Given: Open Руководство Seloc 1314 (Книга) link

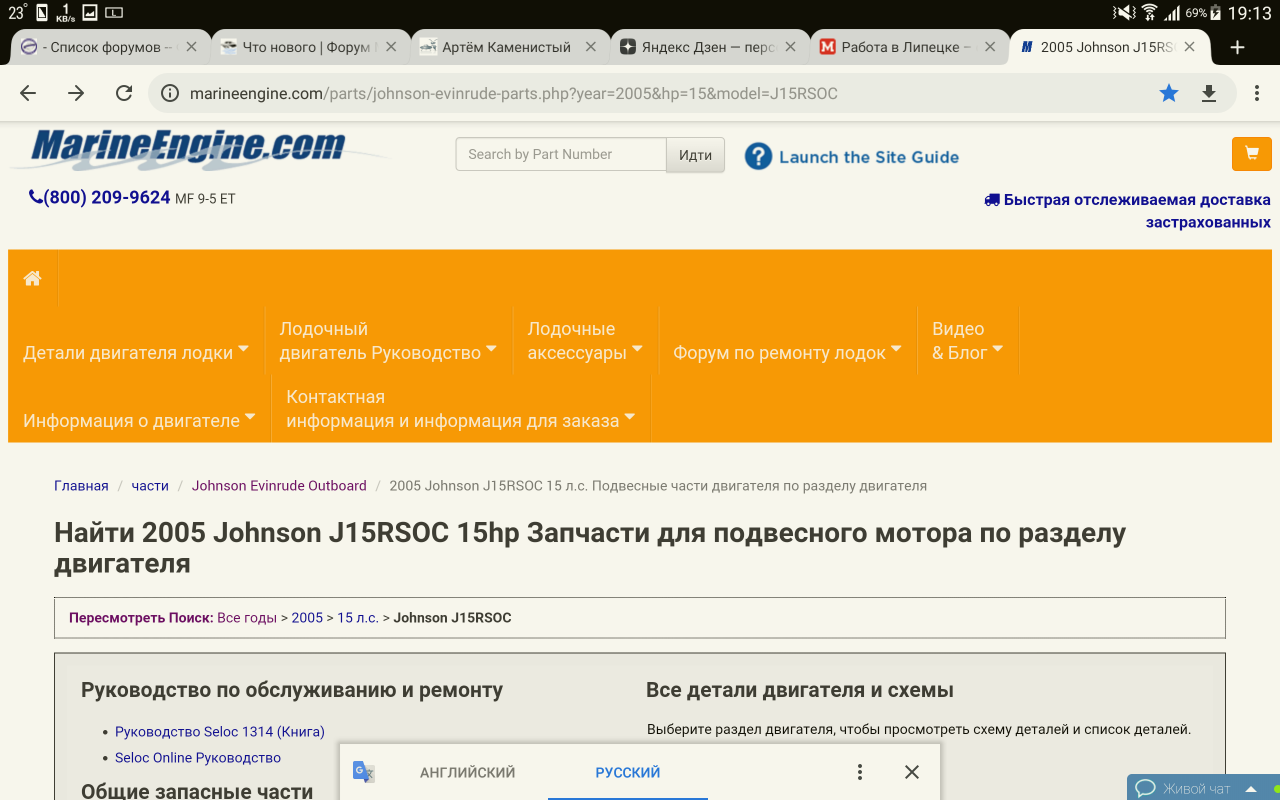Looking at the screenshot, I should pyautogui.click(x=219, y=731).
